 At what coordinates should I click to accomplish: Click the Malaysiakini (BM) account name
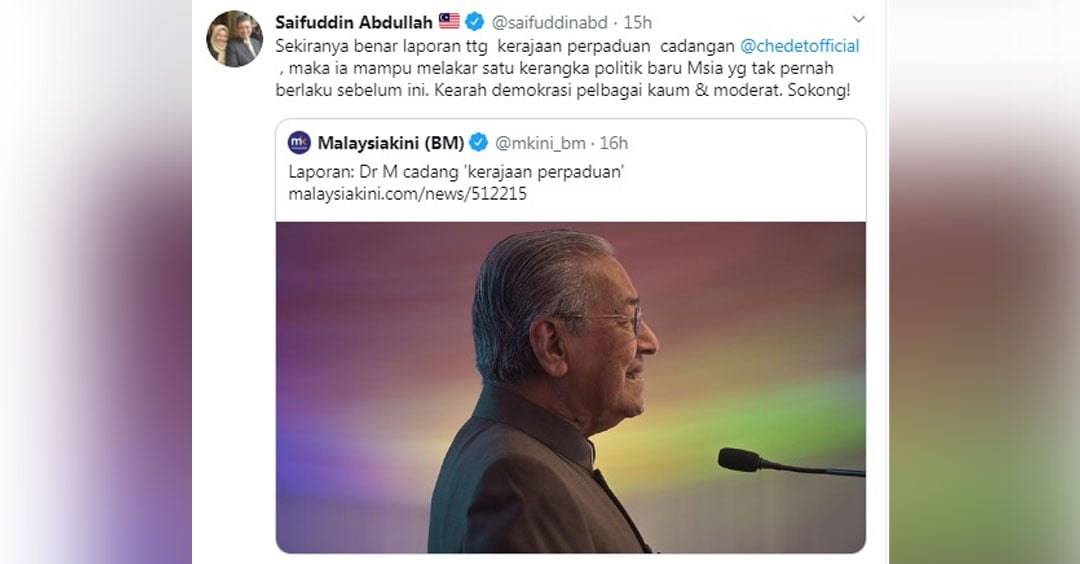tap(391, 143)
